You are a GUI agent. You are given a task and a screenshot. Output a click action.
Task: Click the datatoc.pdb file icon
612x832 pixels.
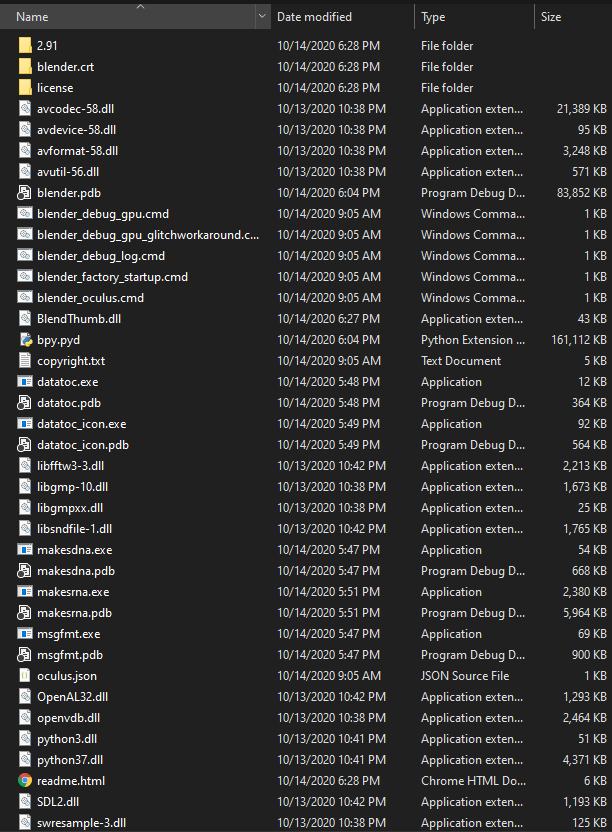[x=24, y=403]
